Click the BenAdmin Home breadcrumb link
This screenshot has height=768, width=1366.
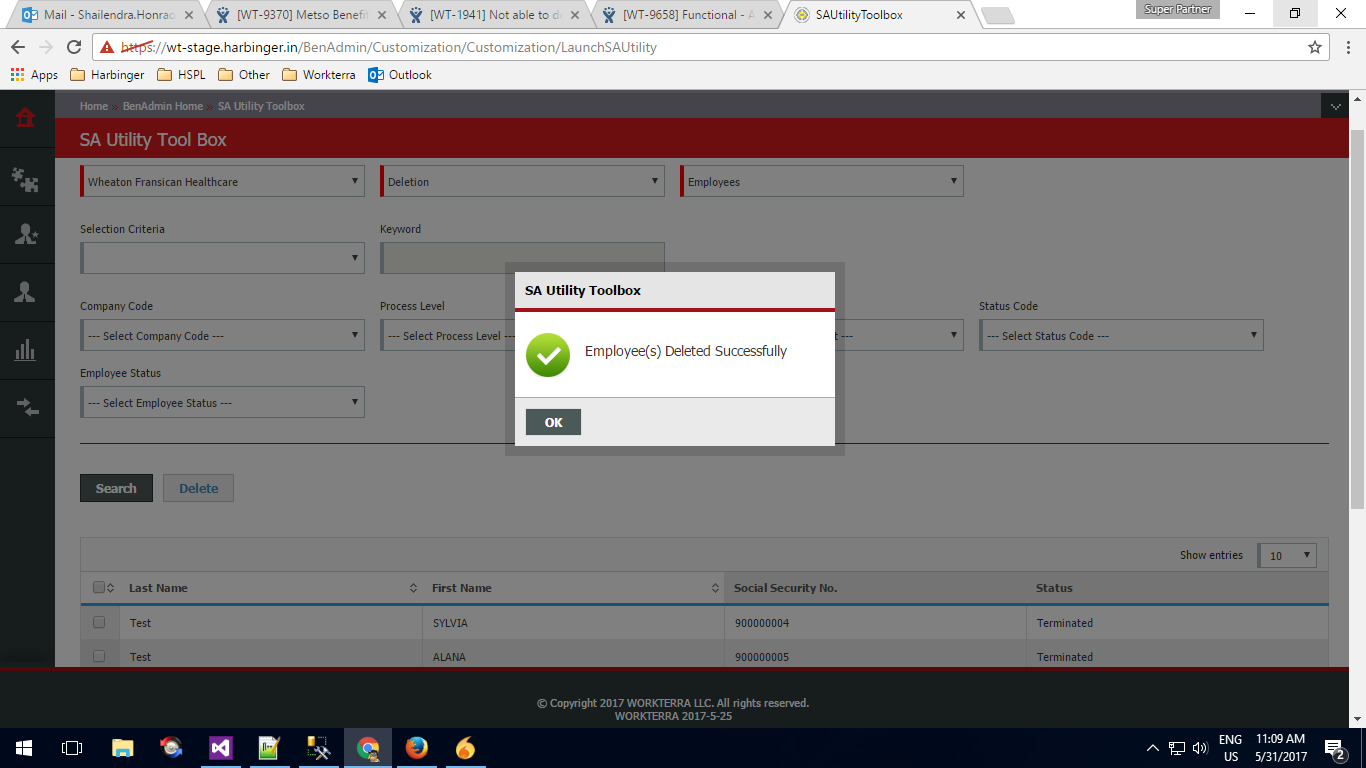point(162,106)
